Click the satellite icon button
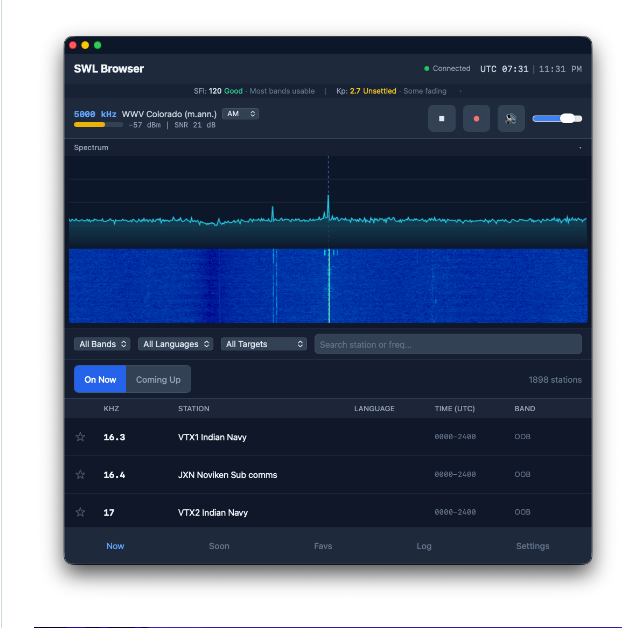This screenshot has height=628, width=628. pos(511,119)
